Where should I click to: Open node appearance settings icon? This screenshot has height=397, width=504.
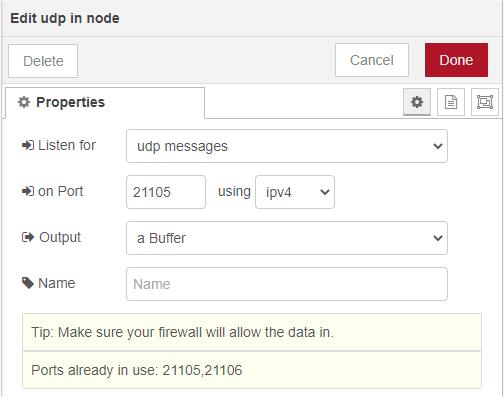(x=485, y=102)
